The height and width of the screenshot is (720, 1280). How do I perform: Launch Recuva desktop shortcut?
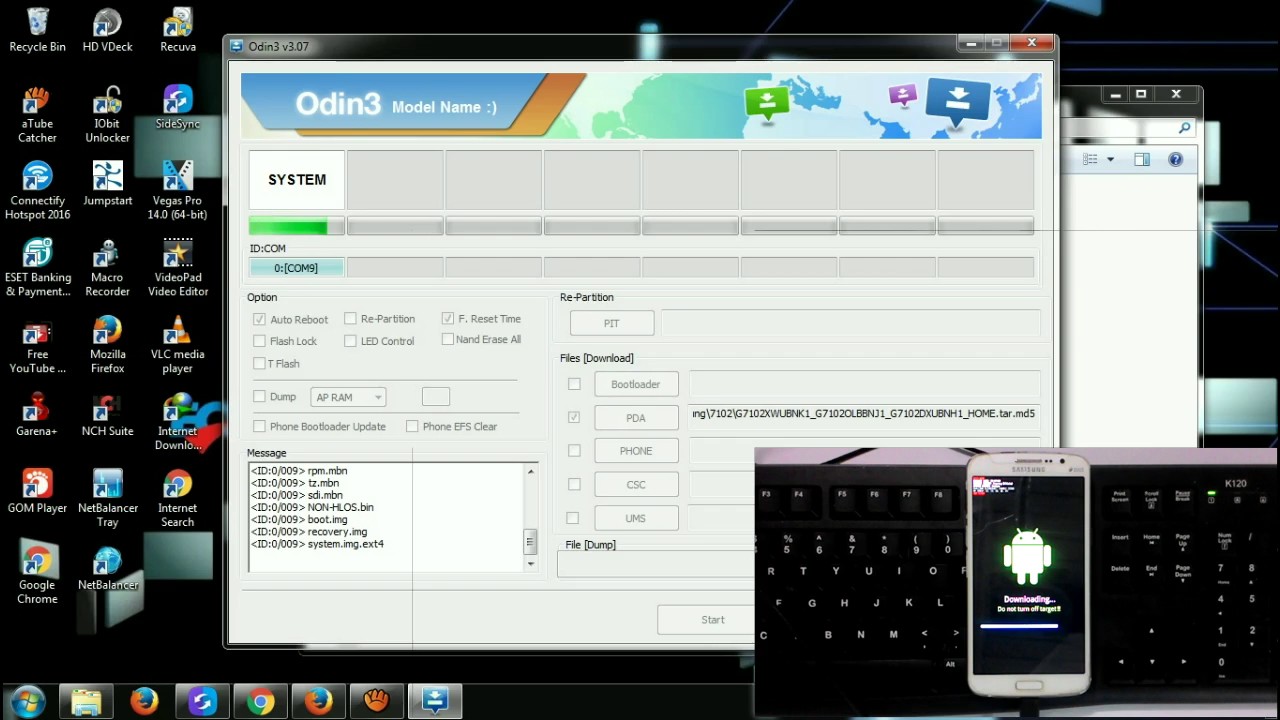178,30
